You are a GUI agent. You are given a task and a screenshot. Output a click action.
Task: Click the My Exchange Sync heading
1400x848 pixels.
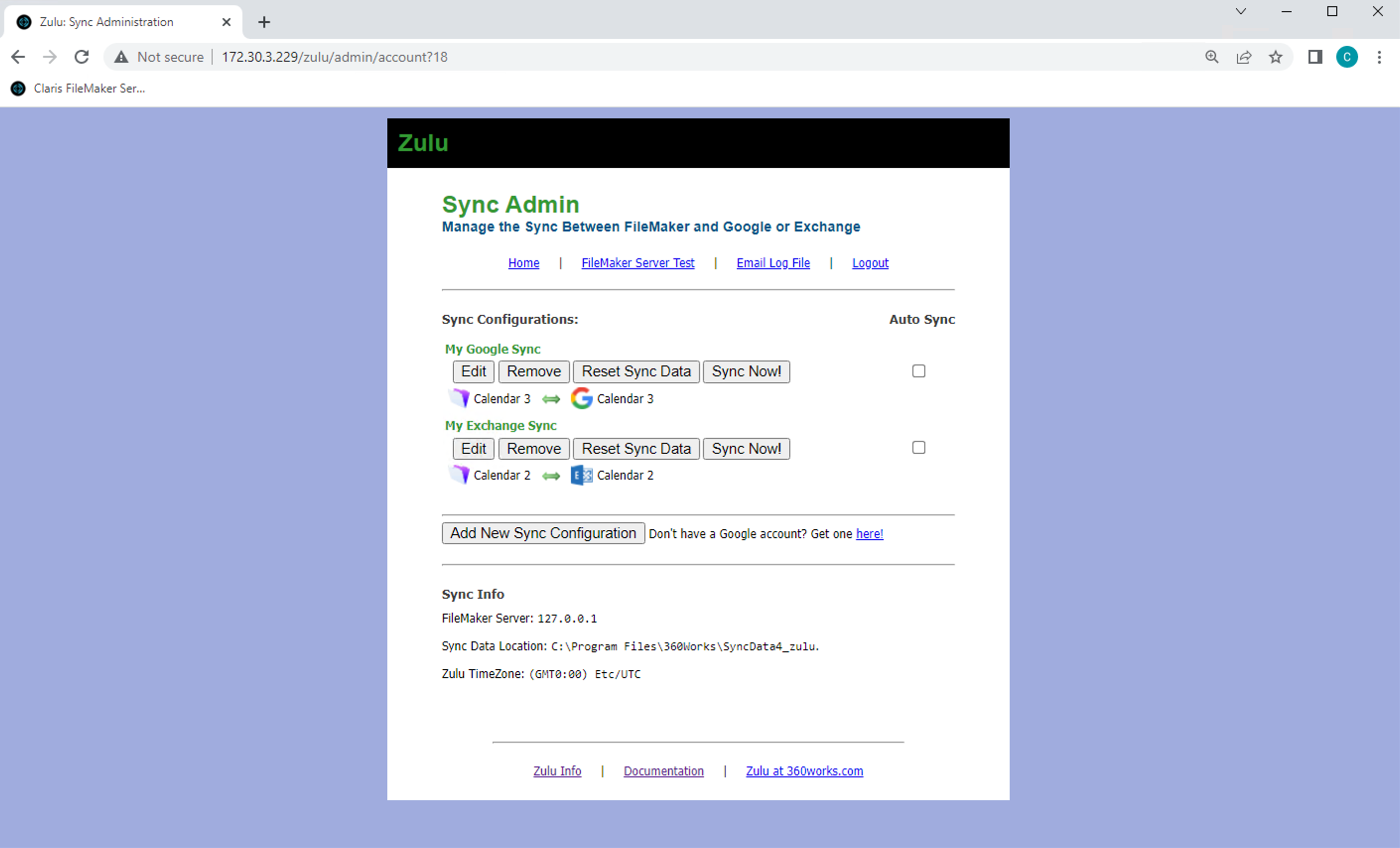coord(500,425)
